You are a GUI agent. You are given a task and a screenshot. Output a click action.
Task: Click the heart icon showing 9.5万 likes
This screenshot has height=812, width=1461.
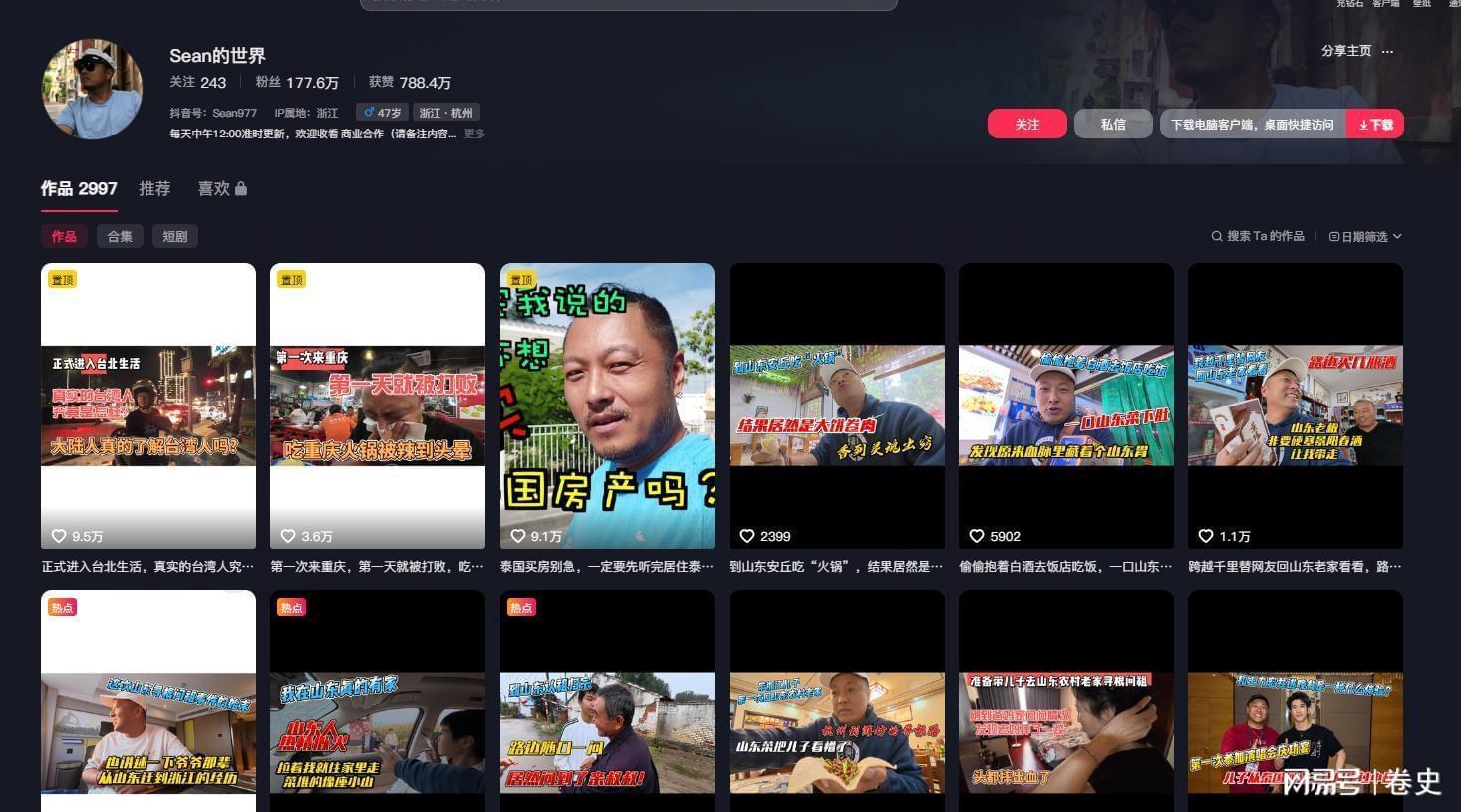(59, 536)
